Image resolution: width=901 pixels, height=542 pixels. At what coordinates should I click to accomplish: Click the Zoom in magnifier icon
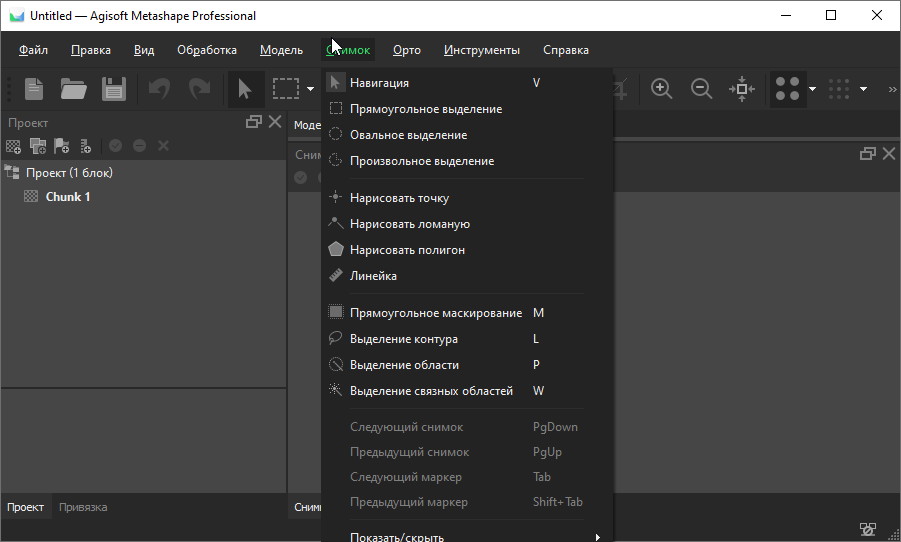tap(661, 89)
